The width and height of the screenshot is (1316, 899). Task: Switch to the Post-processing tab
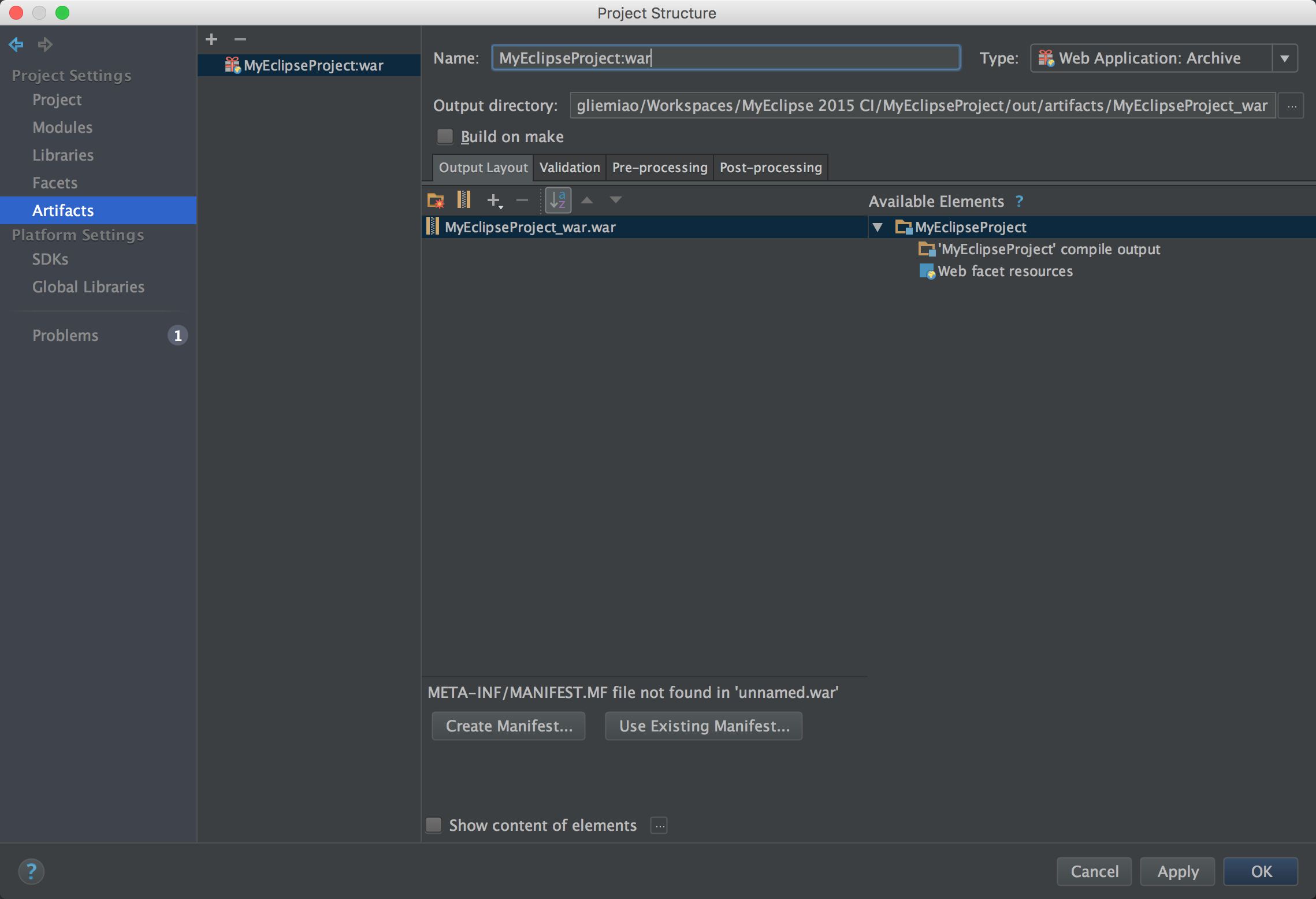tap(771, 168)
